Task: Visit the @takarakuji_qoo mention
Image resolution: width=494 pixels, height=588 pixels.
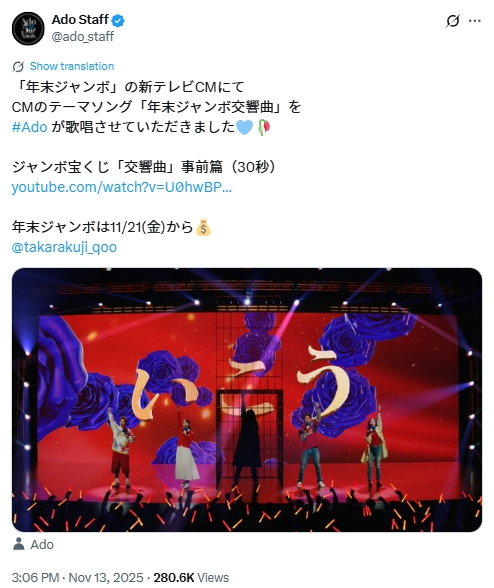Action: (64, 247)
